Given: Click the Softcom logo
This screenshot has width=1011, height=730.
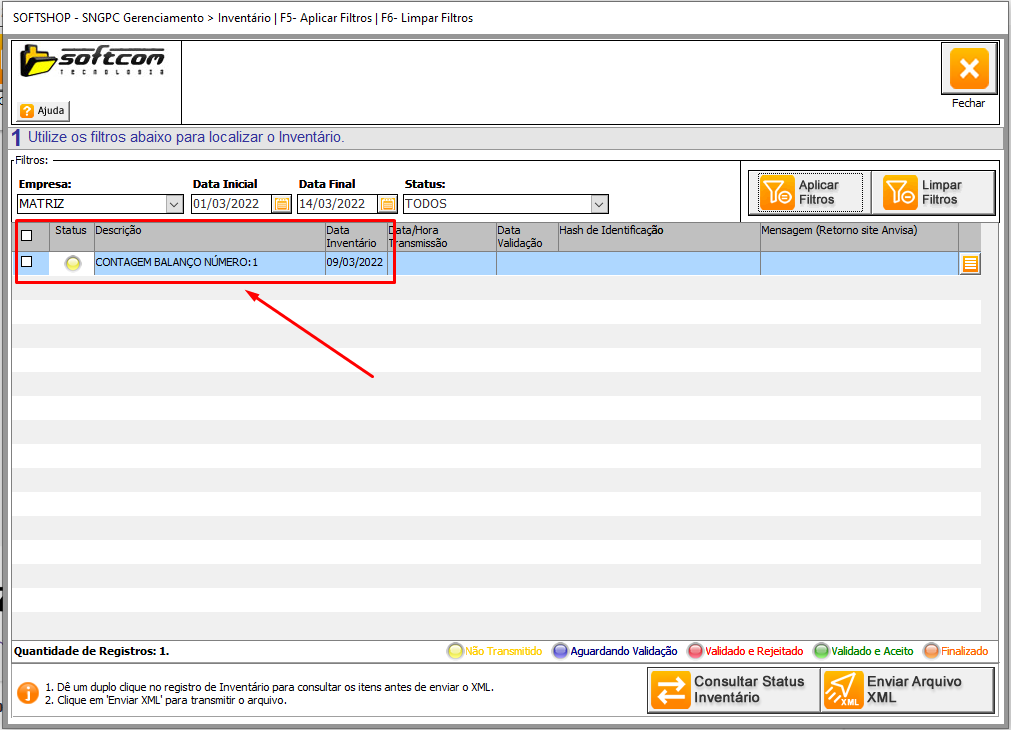Looking at the screenshot, I should point(92,61).
